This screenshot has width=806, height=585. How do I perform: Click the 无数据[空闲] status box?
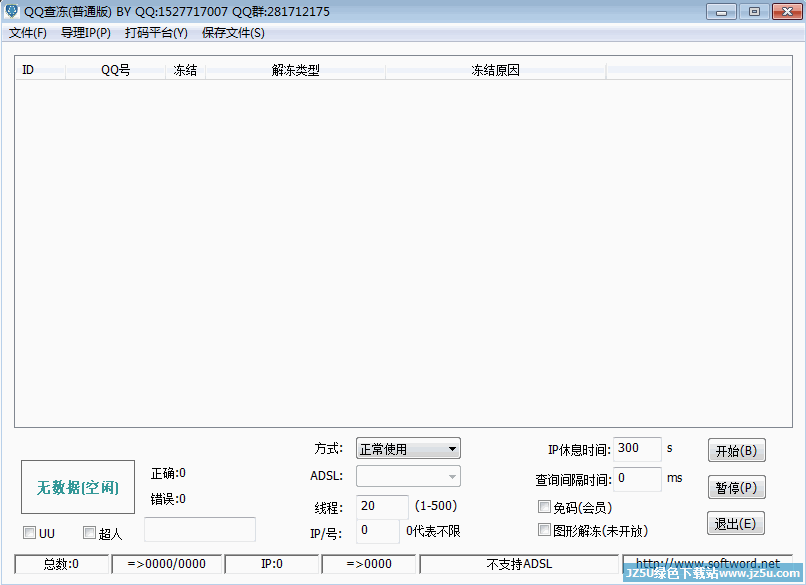coord(78,487)
